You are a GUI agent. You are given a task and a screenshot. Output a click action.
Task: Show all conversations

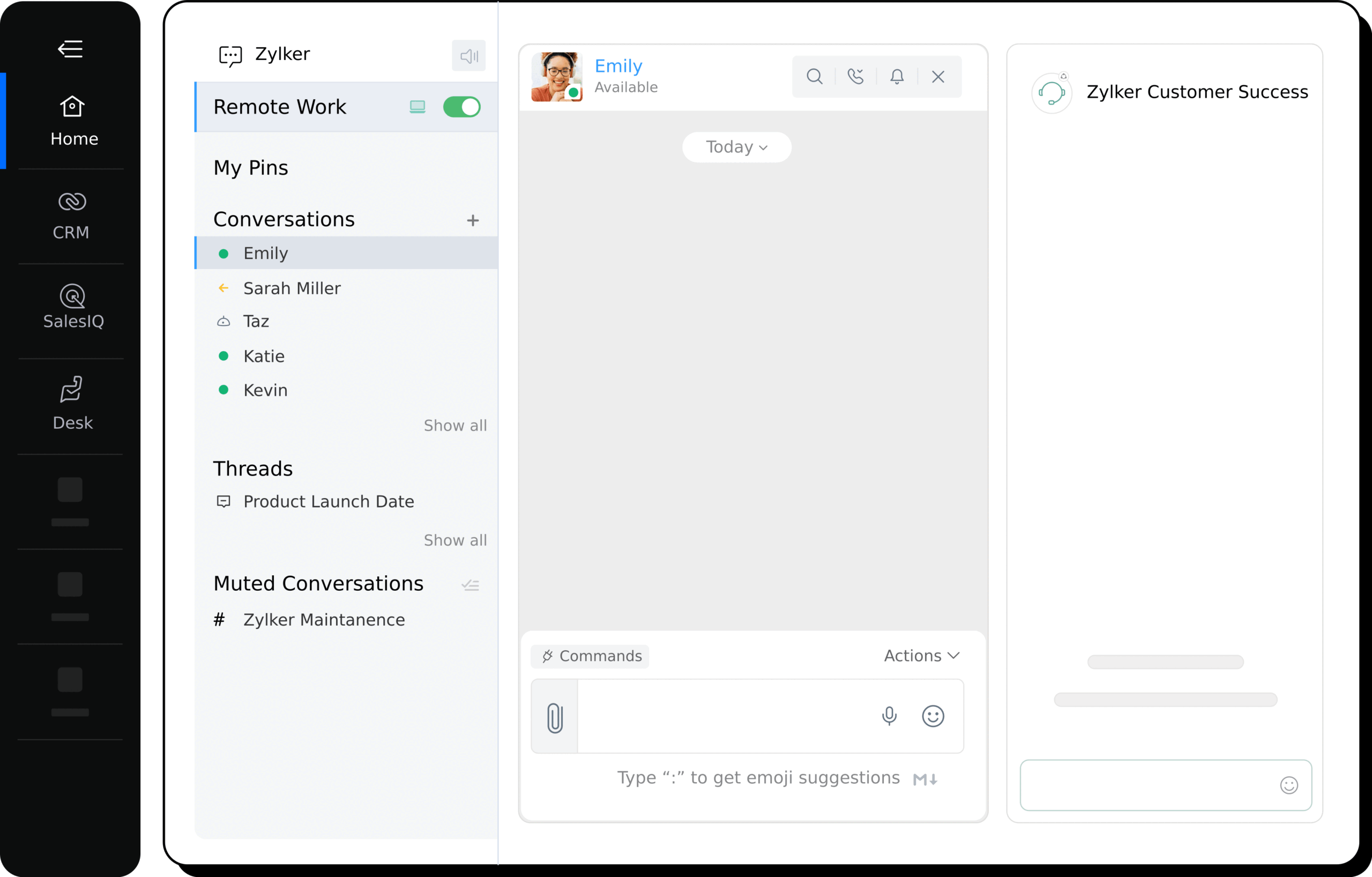[x=455, y=426]
